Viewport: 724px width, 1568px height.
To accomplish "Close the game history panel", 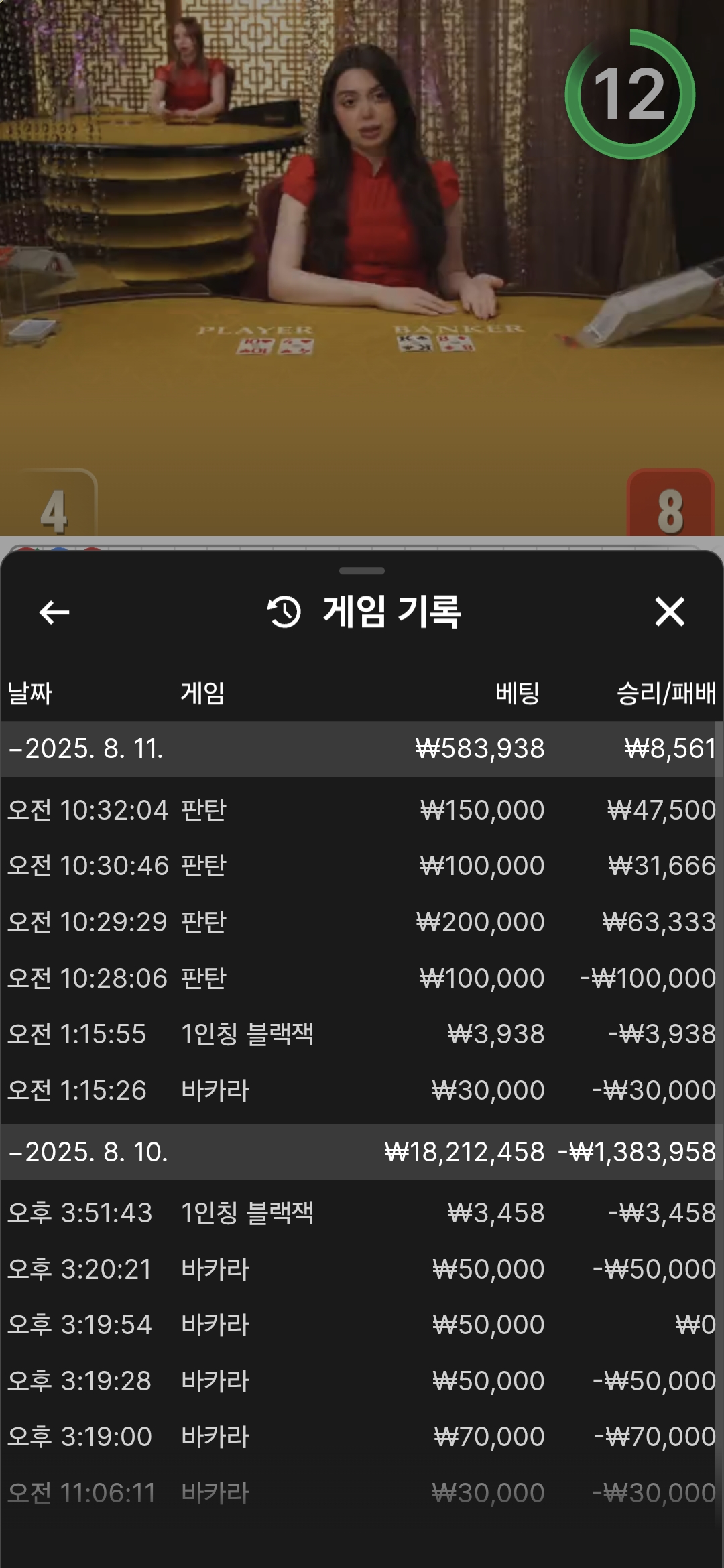I will pos(669,612).
